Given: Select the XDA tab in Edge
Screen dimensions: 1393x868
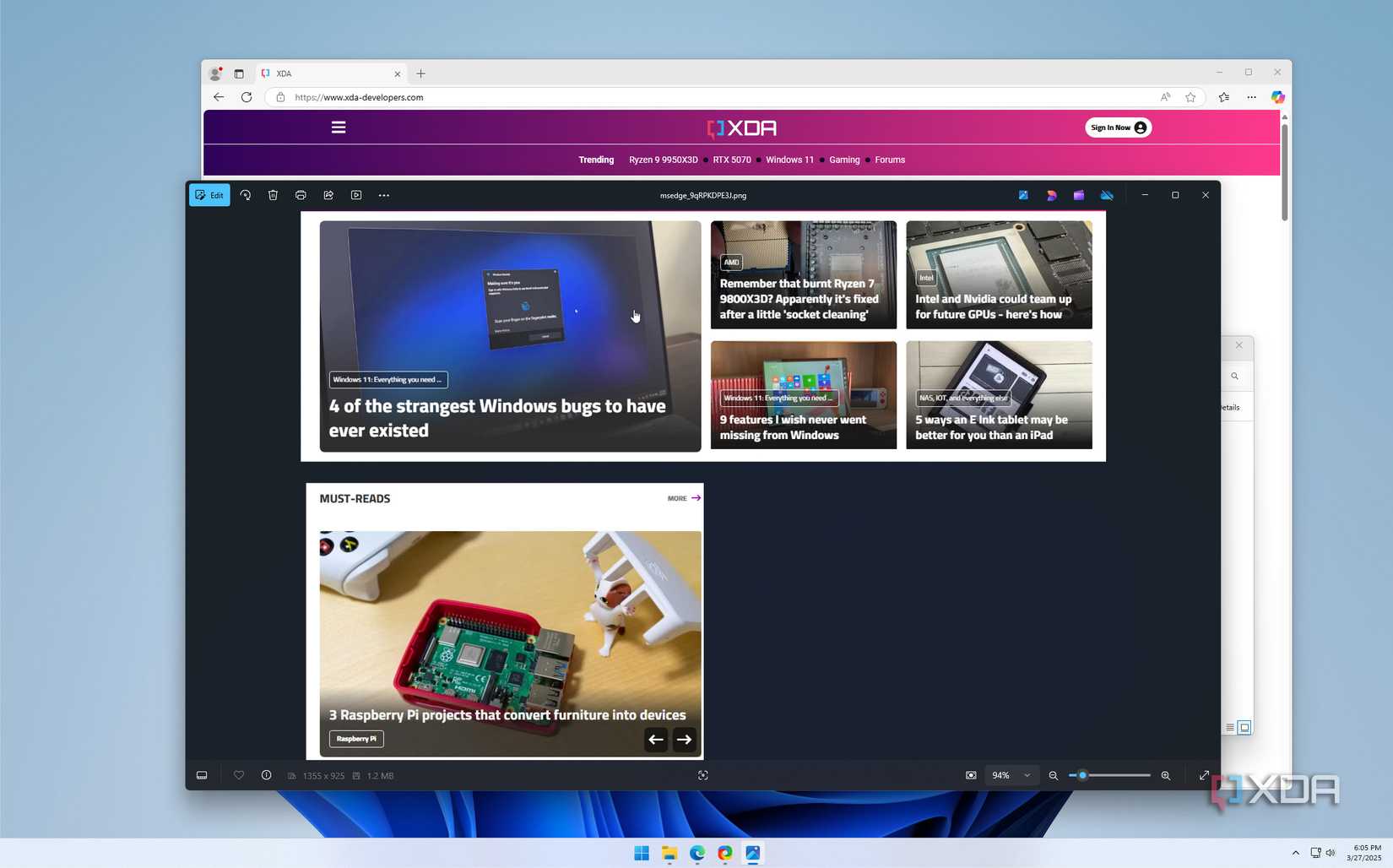Looking at the screenshot, I should tap(331, 73).
